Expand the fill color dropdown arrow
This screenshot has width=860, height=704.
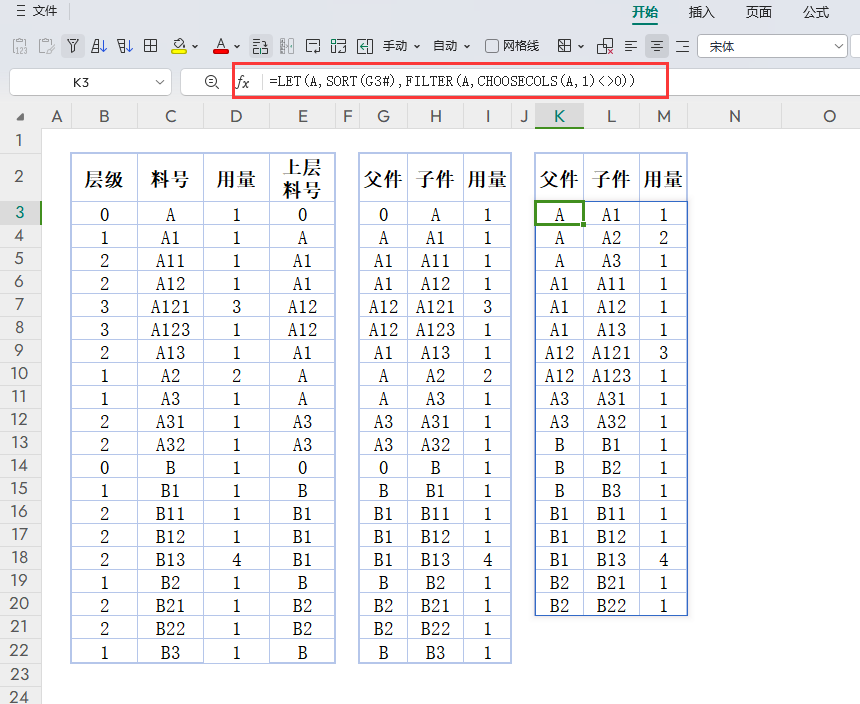(195, 47)
